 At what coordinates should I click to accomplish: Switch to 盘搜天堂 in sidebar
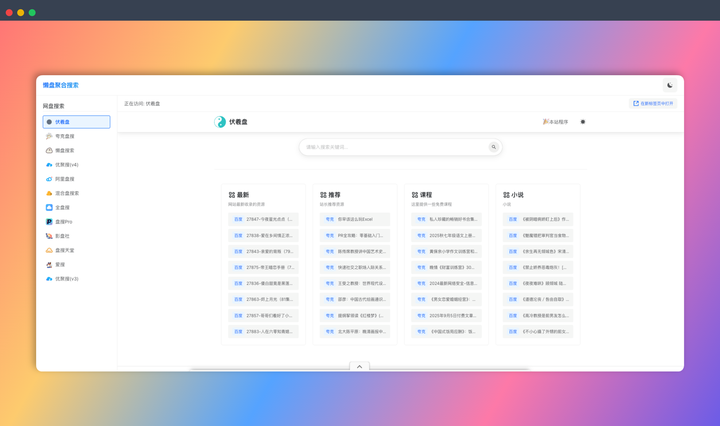coord(64,250)
